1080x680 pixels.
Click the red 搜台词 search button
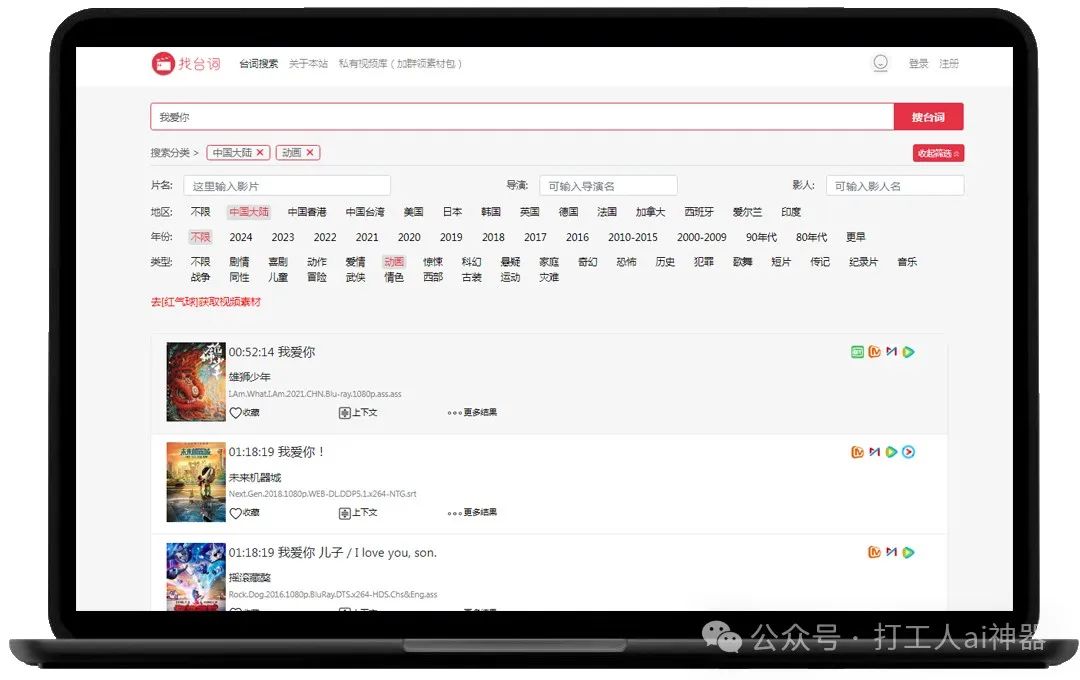pyautogui.click(x=929, y=116)
